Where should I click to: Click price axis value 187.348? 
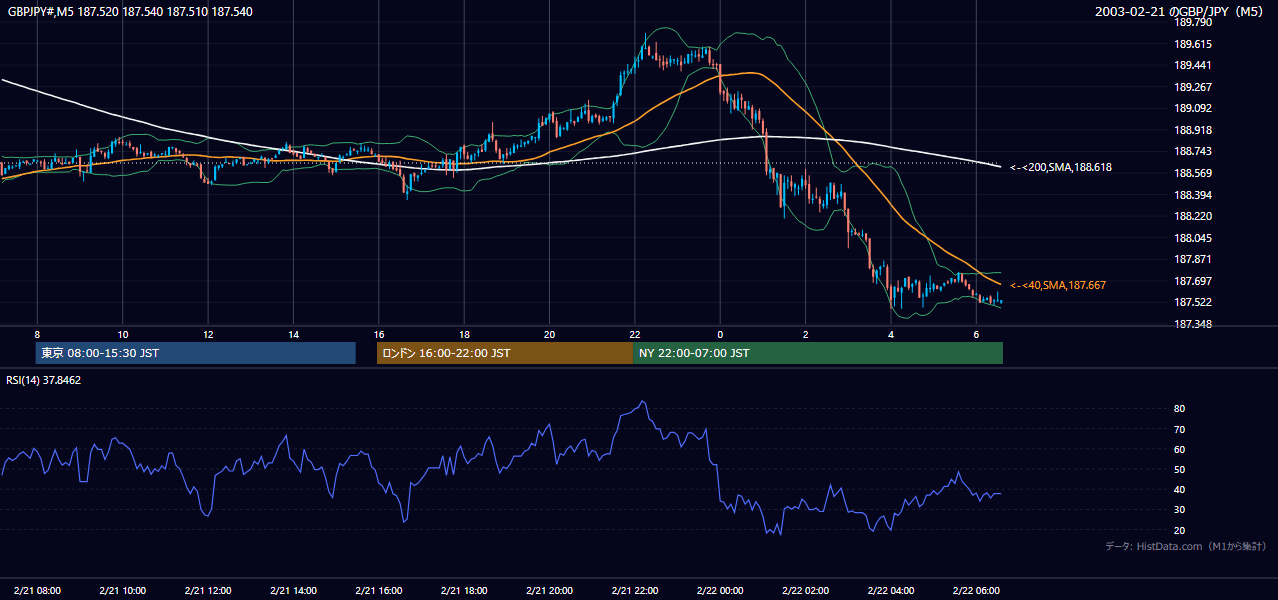pos(1193,324)
